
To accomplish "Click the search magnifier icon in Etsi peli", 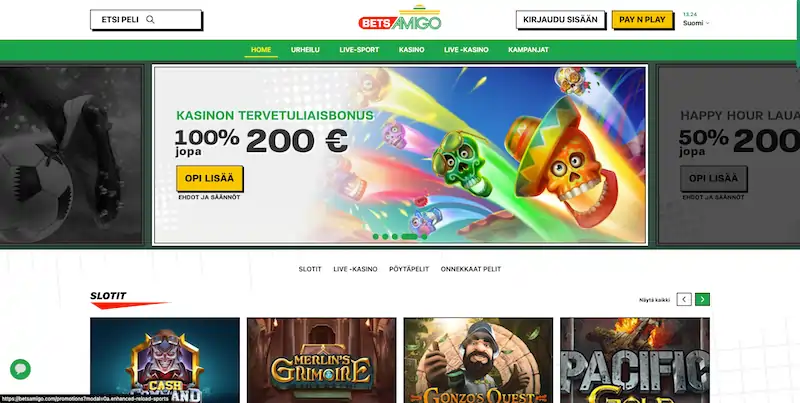I will tap(150, 19).
